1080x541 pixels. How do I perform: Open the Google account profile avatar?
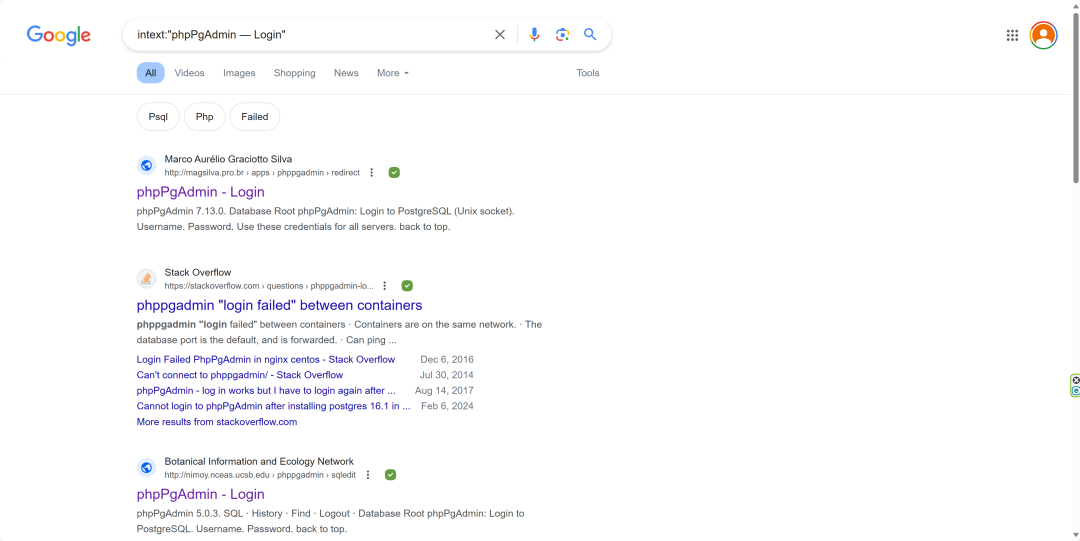pos(1043,35)
